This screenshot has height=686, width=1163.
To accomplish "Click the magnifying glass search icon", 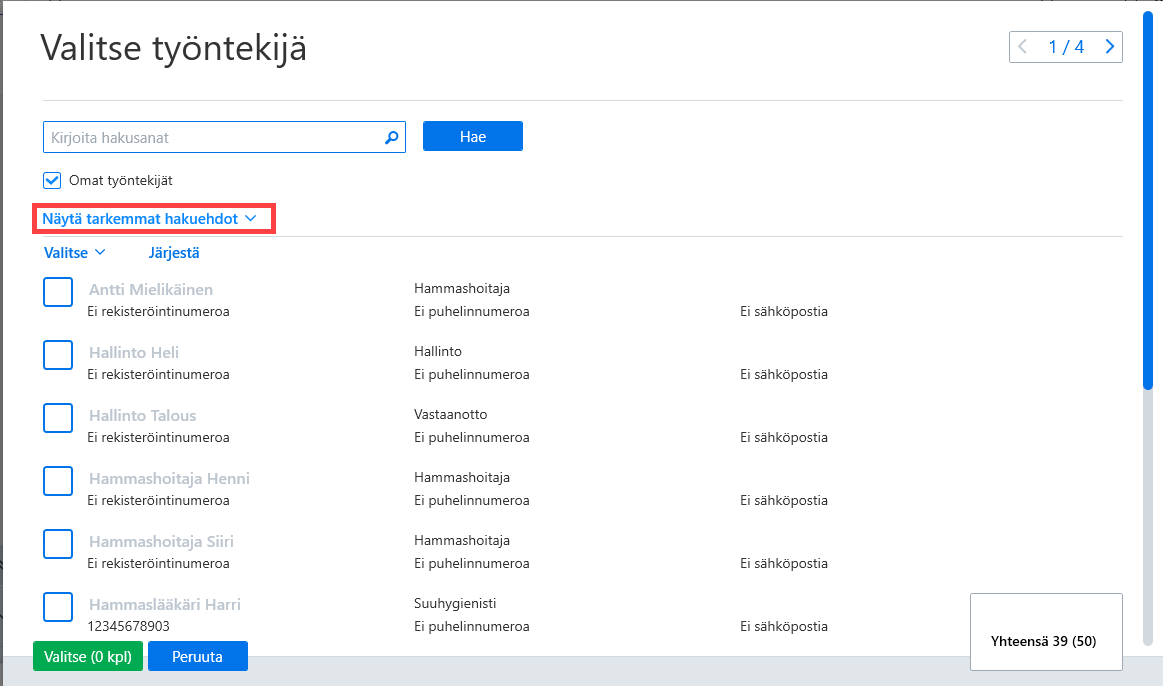I will 392,137.
